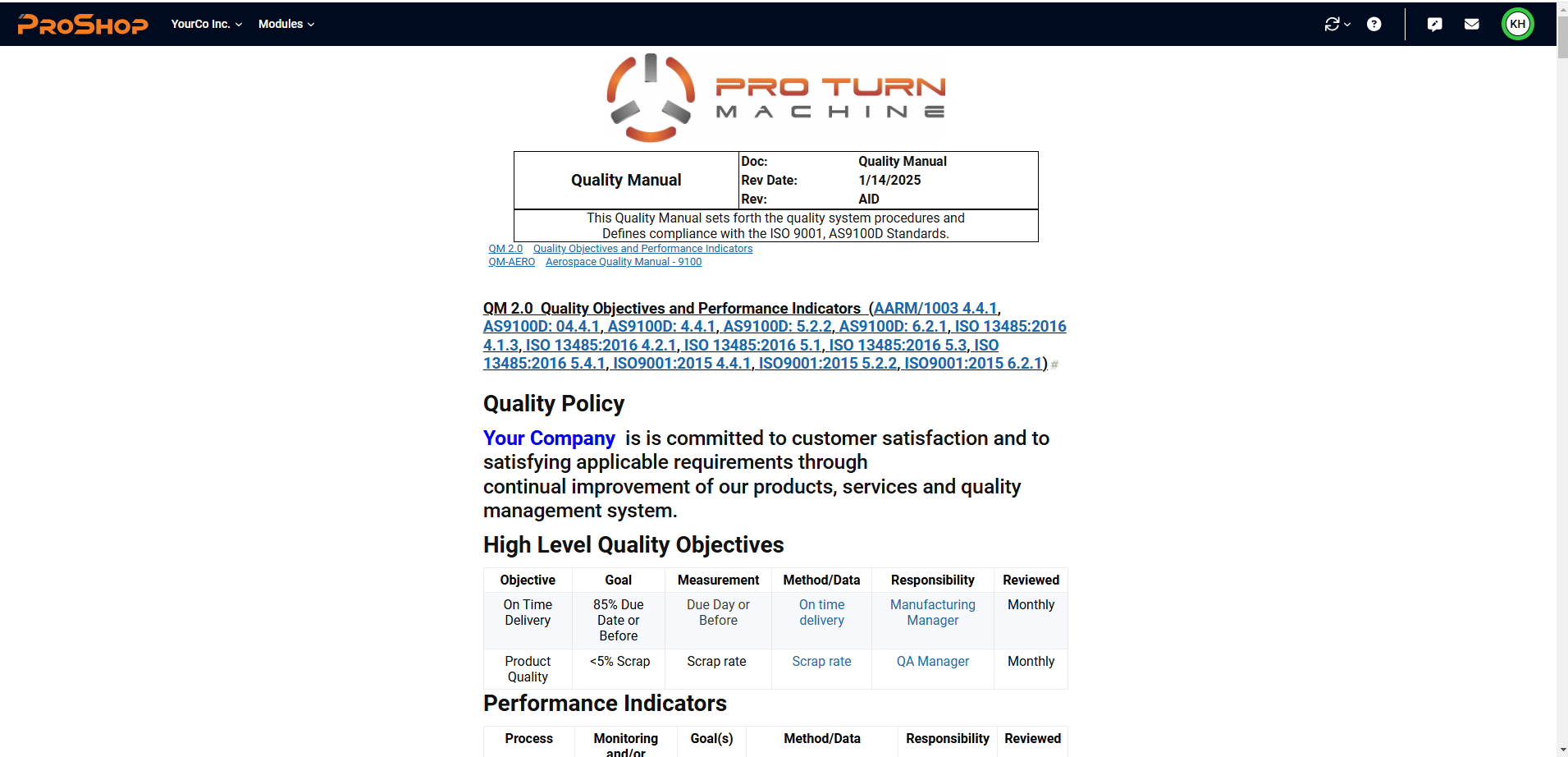This screenshot has height=757, width=1568.
Task: Expand the chevron beside the sync icon
Action: click(x=1347, y=25)
